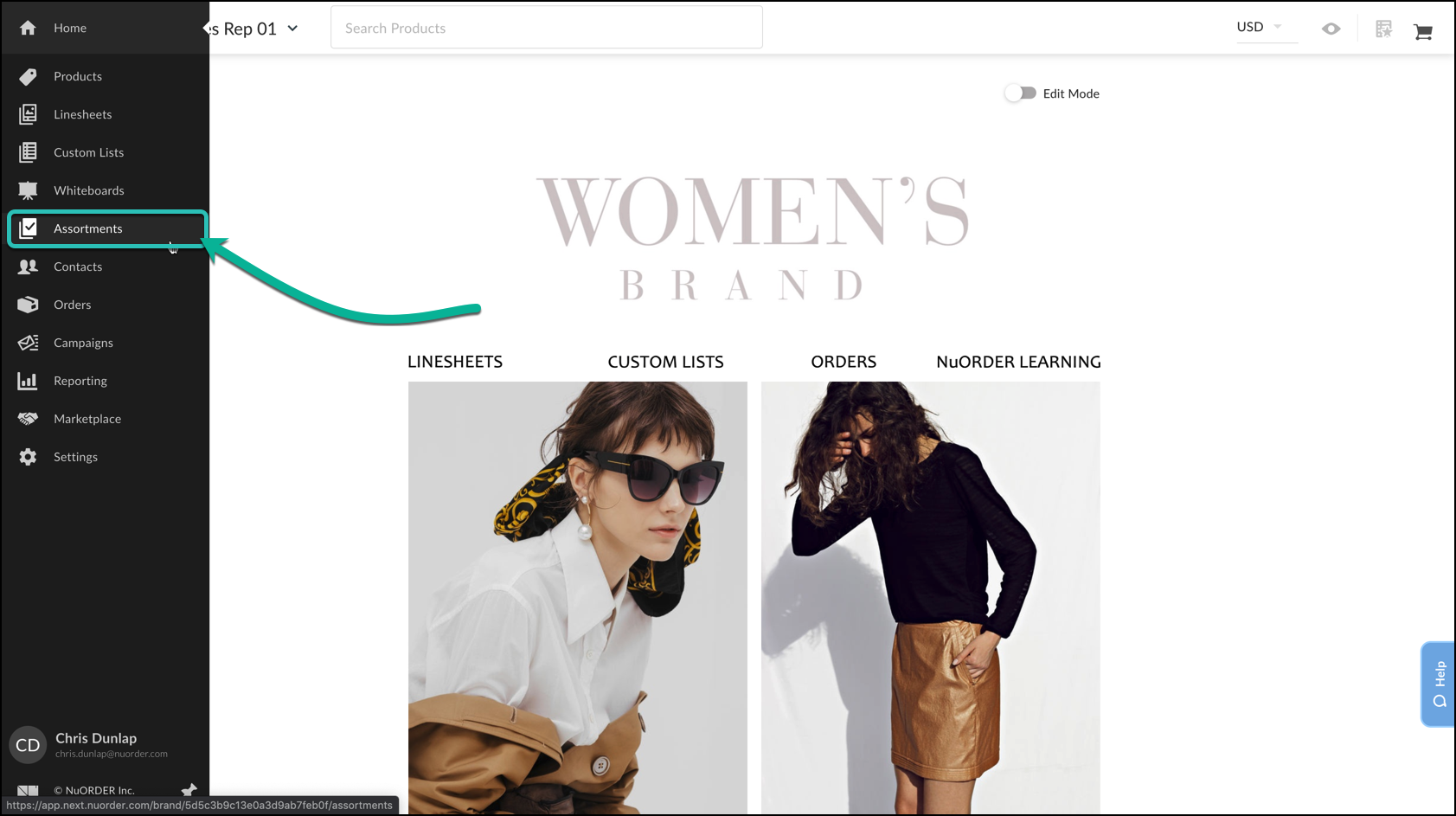
Task: Click the Linesheets sidebar icon
Action: (28, 114)
